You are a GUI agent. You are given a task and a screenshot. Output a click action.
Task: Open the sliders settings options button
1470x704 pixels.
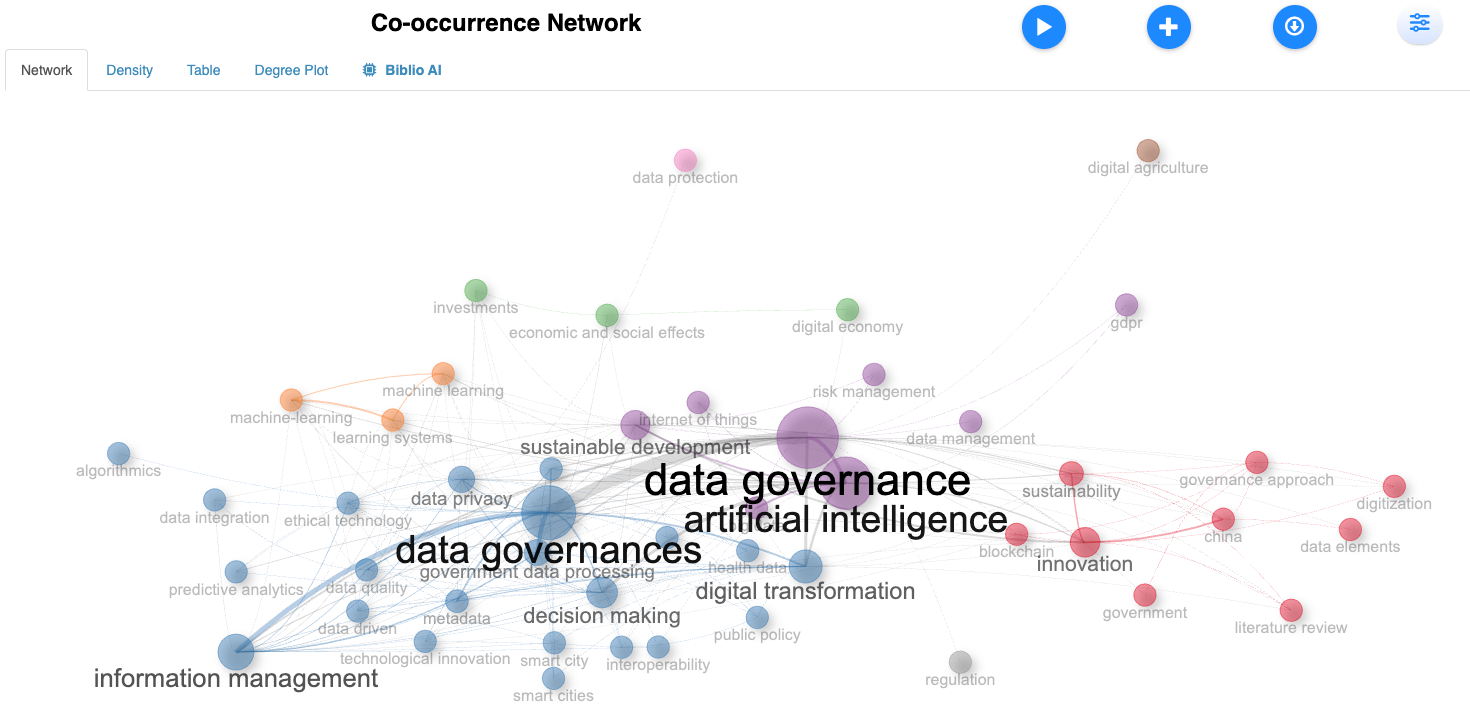[1419, 25]
